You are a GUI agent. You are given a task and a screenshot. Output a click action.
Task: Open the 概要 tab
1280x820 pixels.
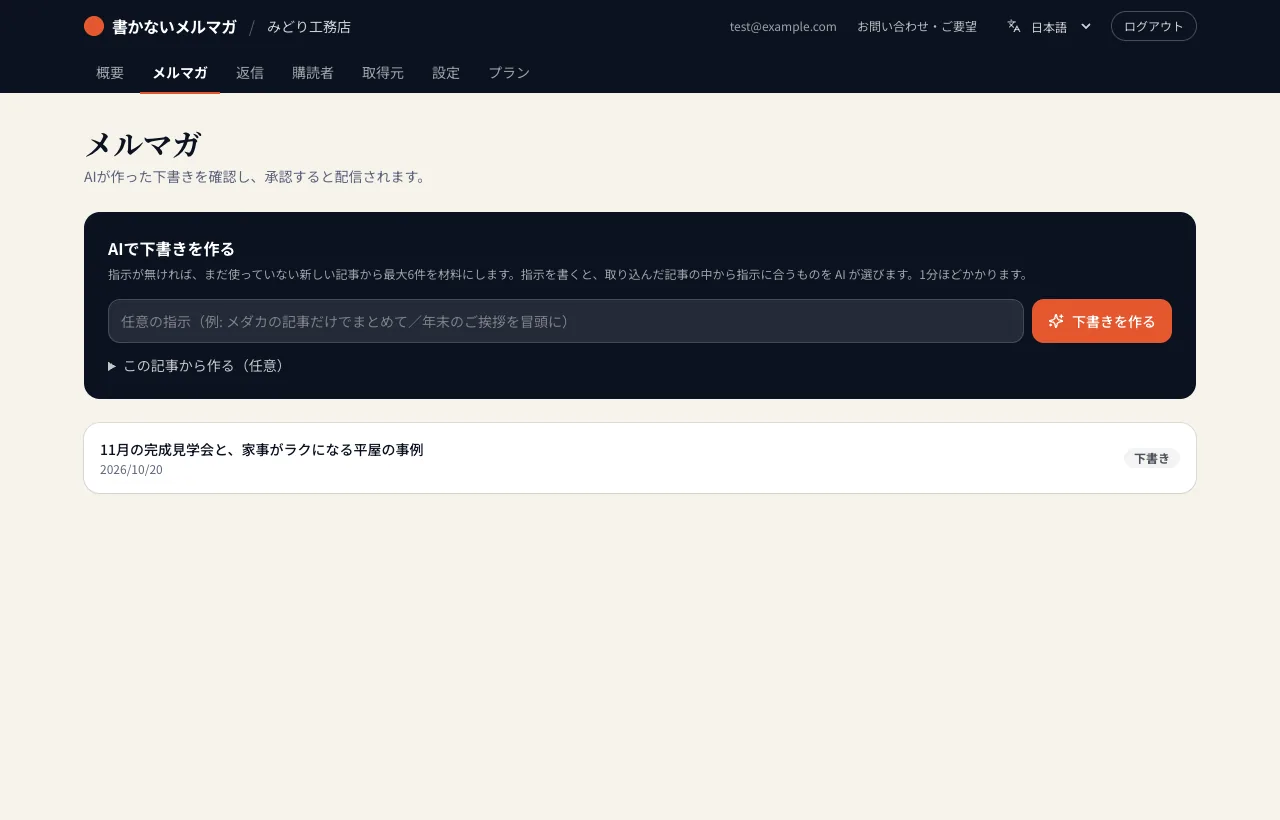pyautogui.click(x=110, y=72)
